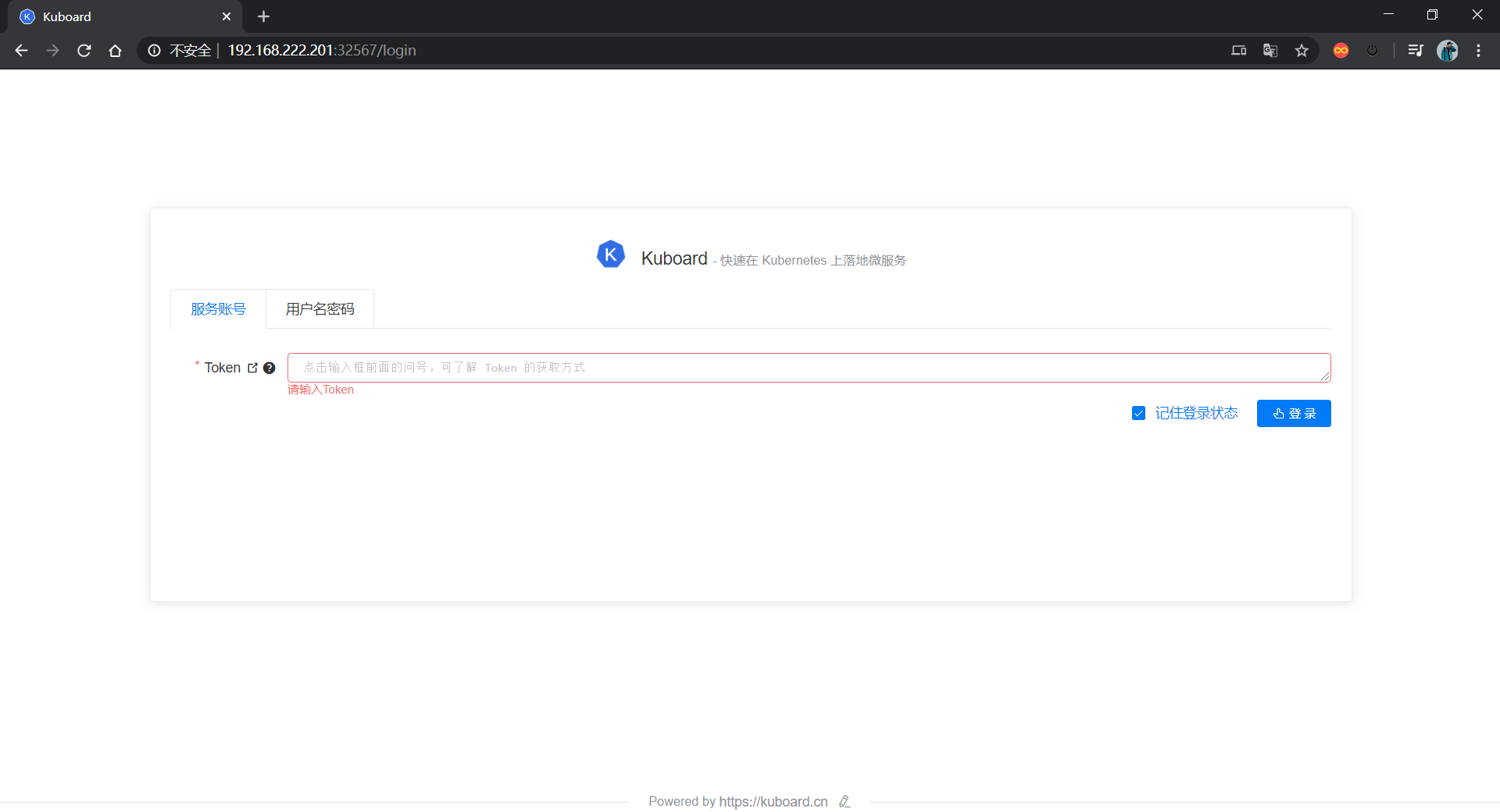Viewport: 1500px width, 812px height.
Task: Click the translate page icon
Action: 1270,51
